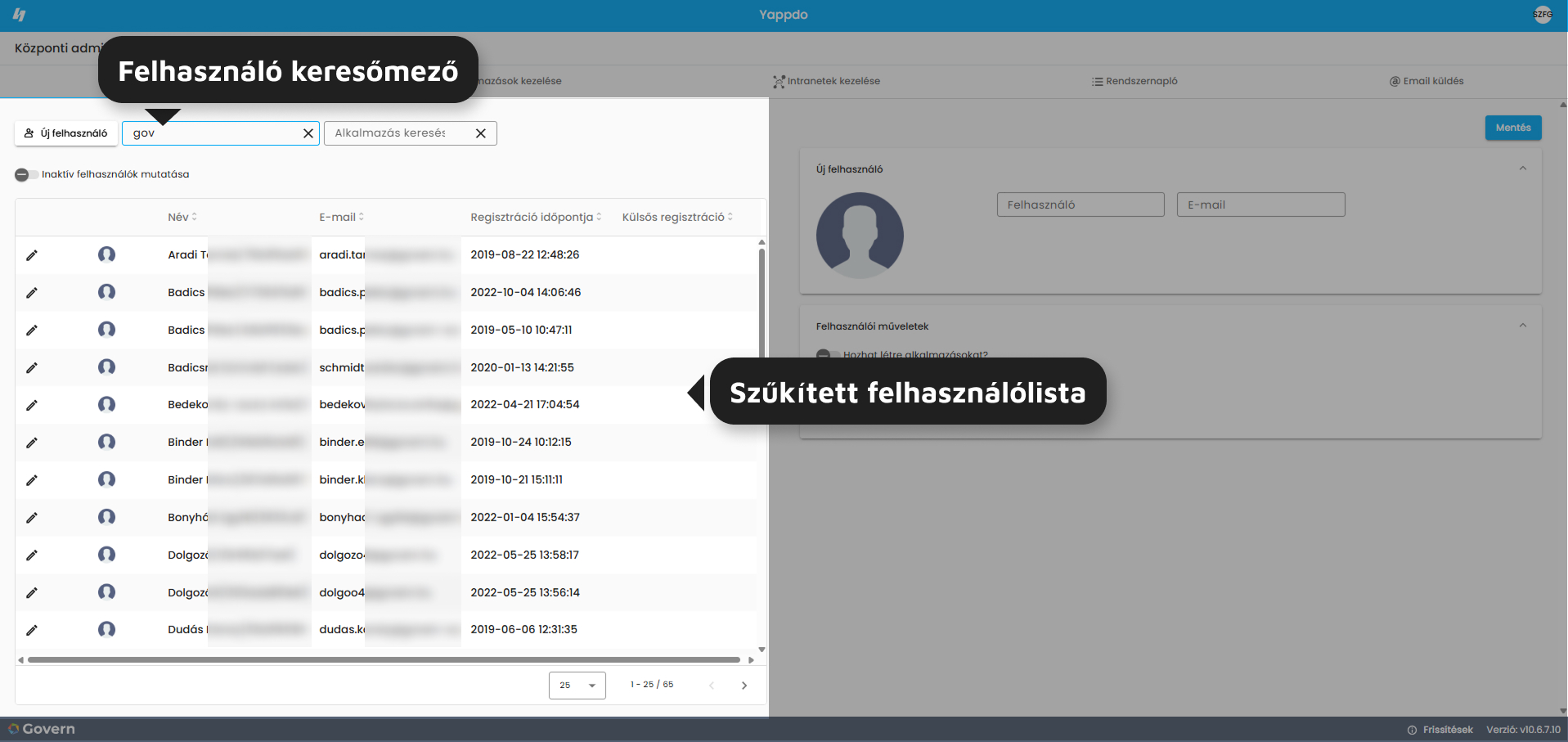Click the Mentés button
The width and height of the screenshot is (1568, 742).
pos(1513,128)
